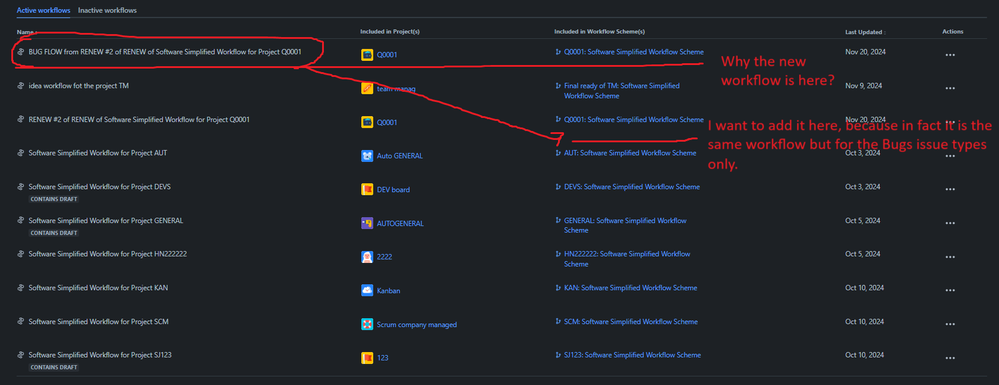Open the 2222 project link
The width and height of the screenshot is (999, 385).
(384, 257)
